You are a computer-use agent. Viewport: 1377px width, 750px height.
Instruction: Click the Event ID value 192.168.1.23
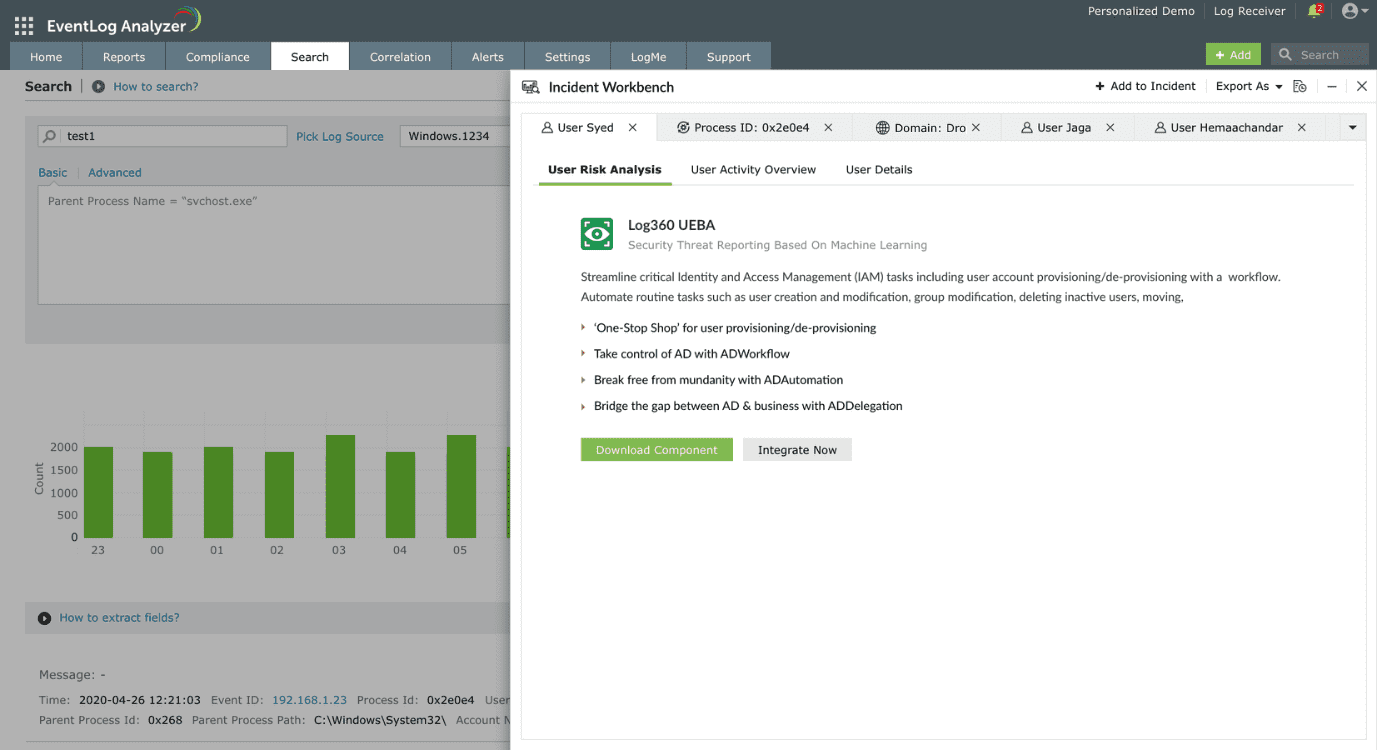point(309,701)
